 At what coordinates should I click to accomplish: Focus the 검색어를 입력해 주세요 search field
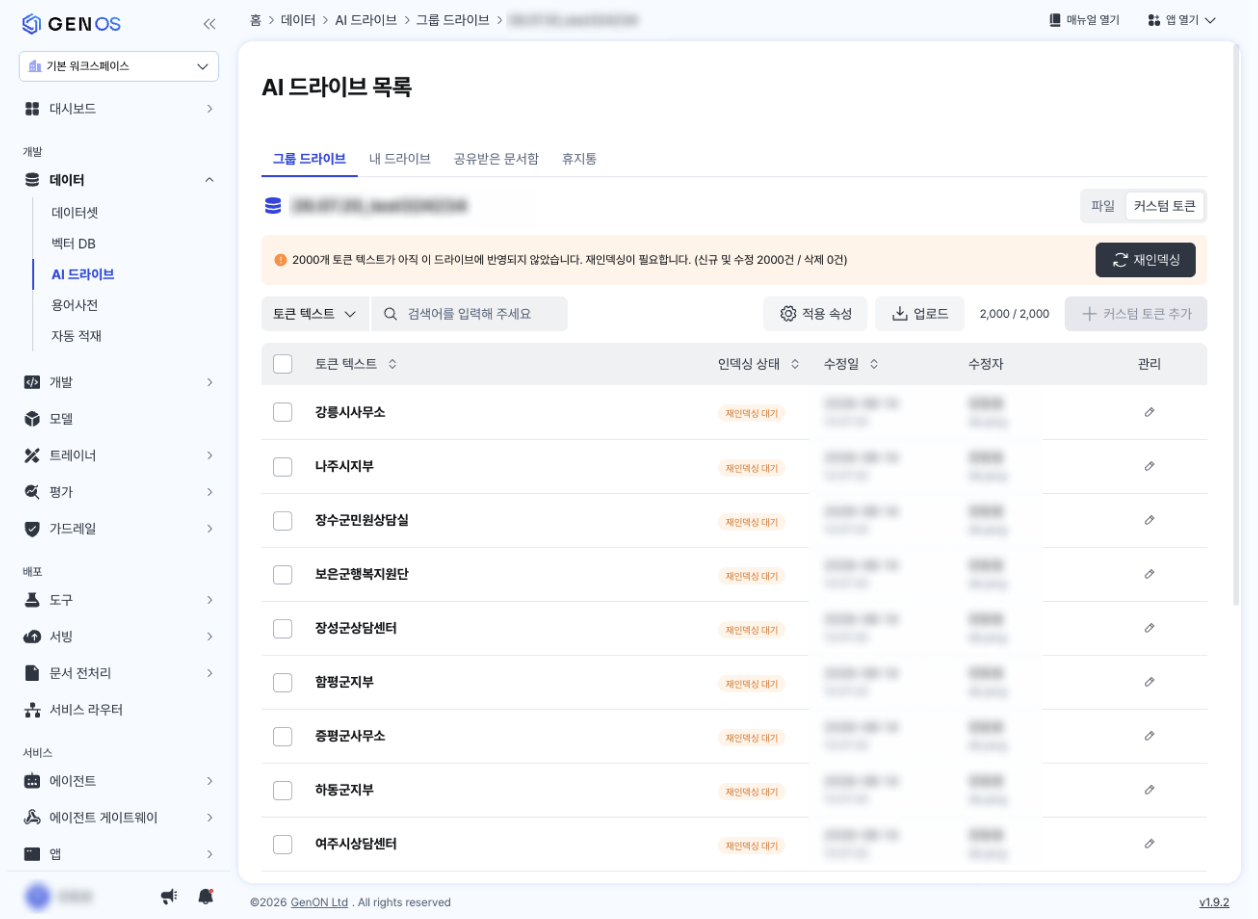[469, 314]
